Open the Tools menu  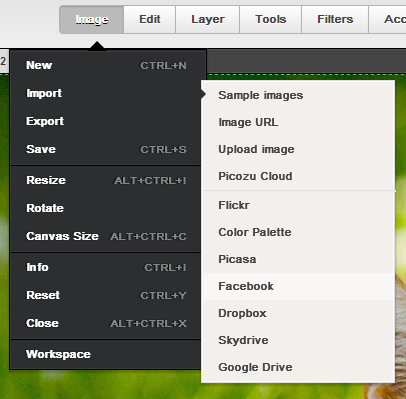[x=271, y=19]
